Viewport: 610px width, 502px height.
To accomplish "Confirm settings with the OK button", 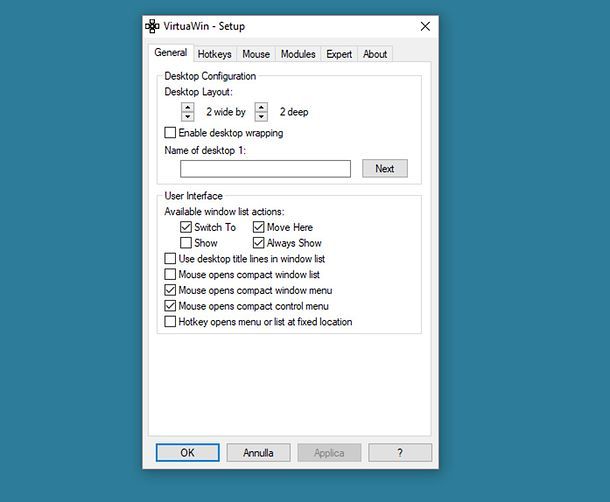I will click(x=188, y=453).
